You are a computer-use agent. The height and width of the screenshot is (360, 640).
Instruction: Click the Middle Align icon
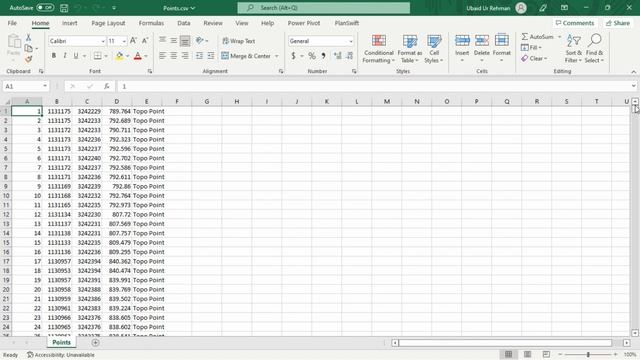point(173,40)
